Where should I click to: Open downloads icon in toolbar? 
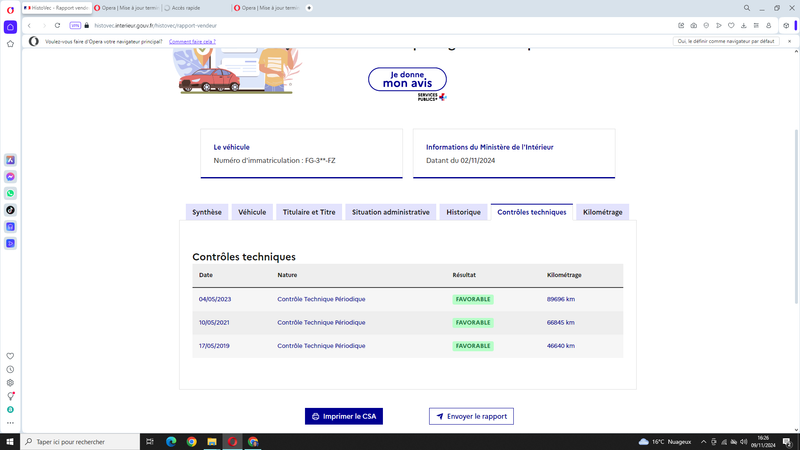tap(744, 26)
